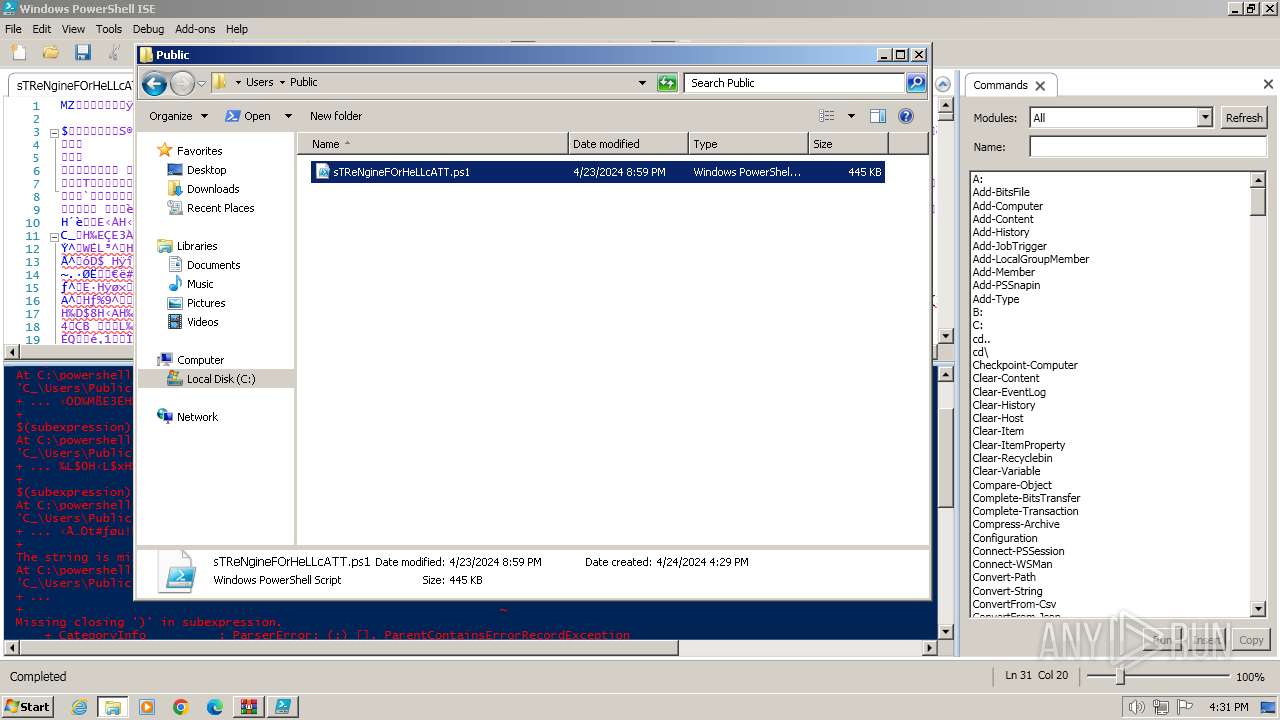Click the Action Center flag tray icon
1280x720 pixels.
[x=1184, y=707]
